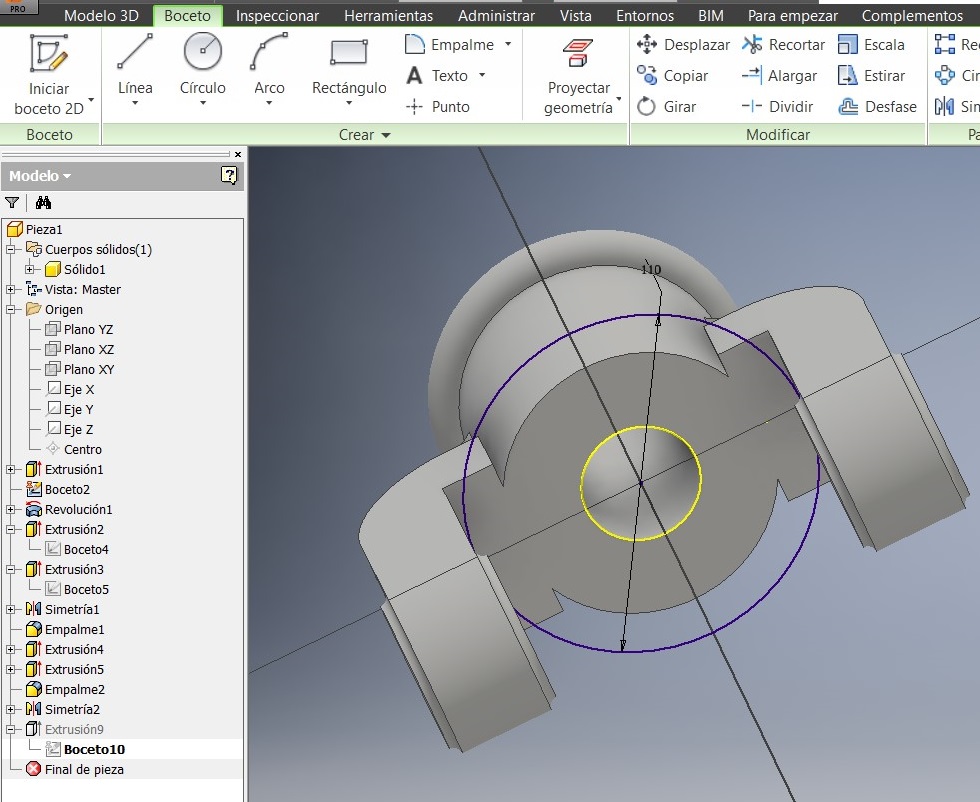Viewport: 980px width, 802px height.
Task: Expand the Simetría1 feature
Action: click(x=10, y=609)
